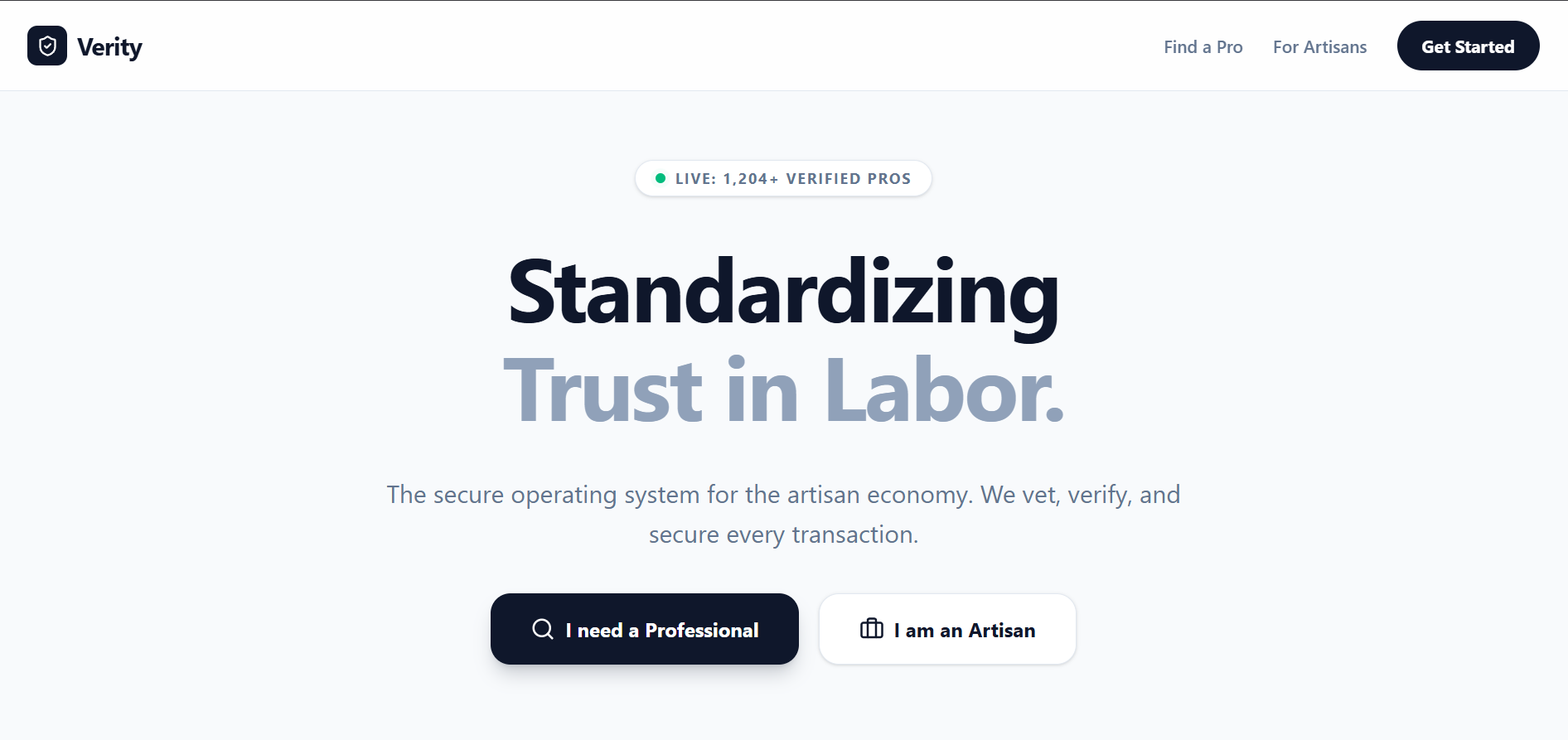
Task: Switch to the Find a Pro navigation item
Action: tap(1203, 46)
